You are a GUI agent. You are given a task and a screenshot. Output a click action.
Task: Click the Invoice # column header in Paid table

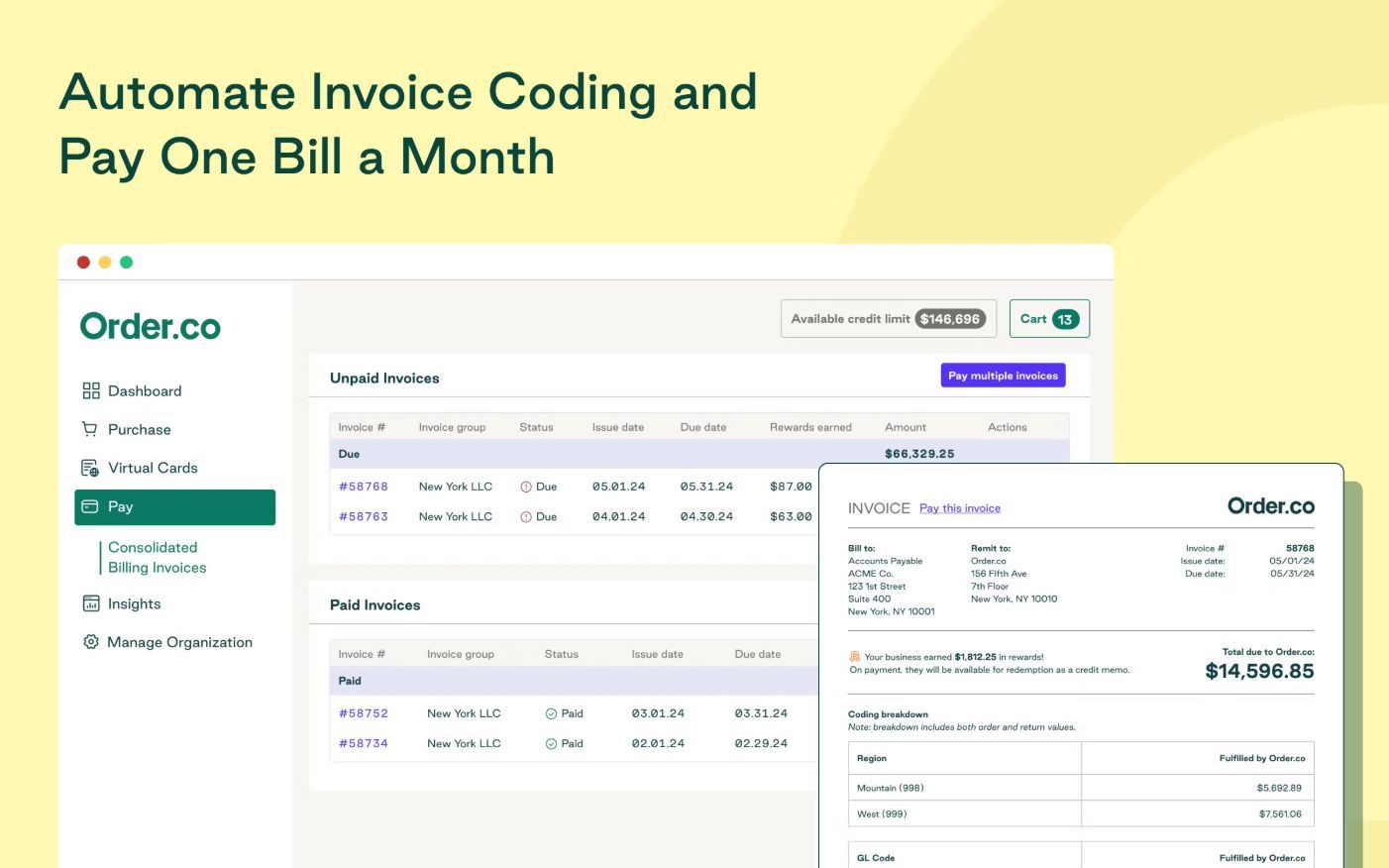point(362,654)
